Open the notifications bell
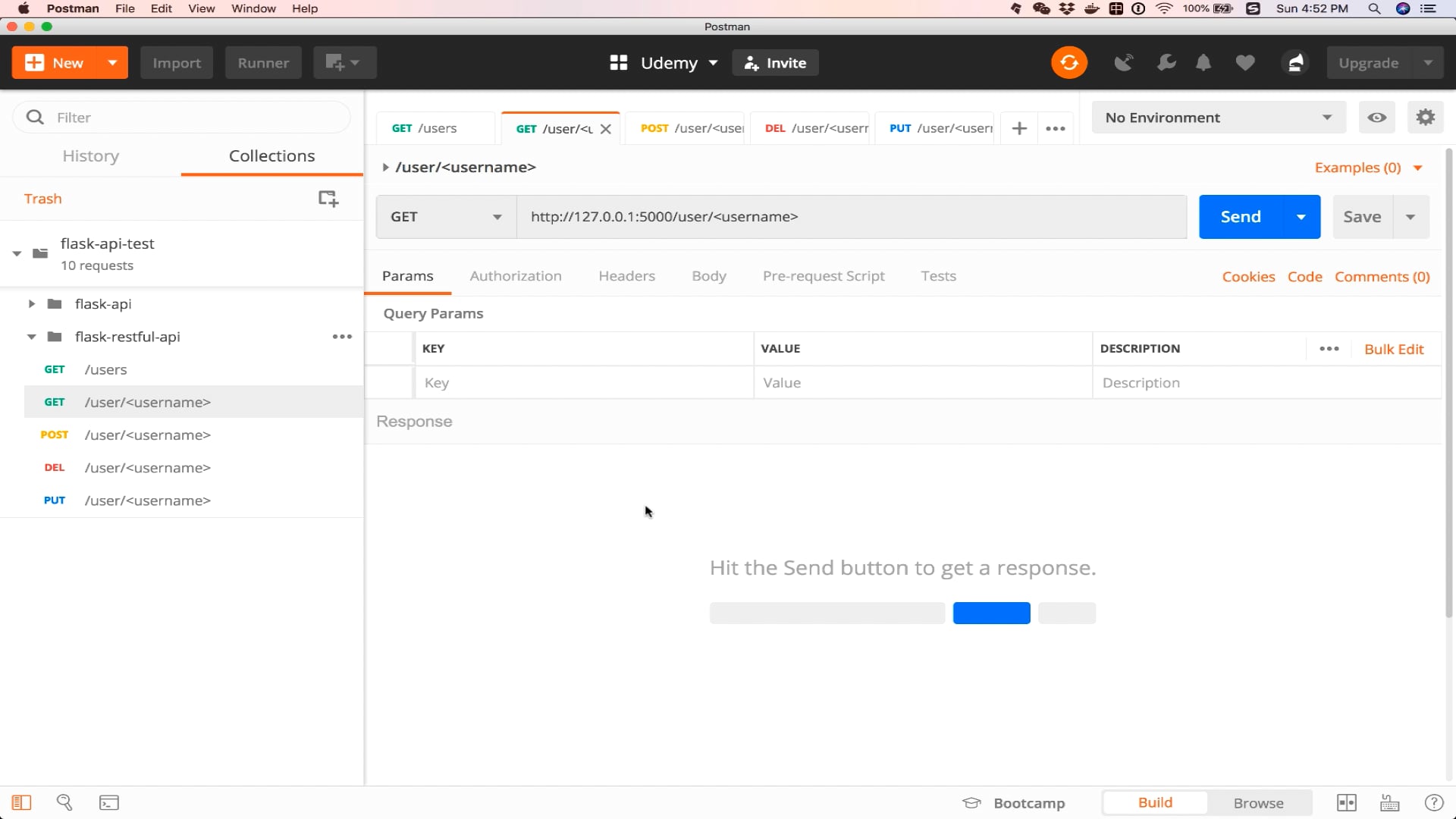1456x819 pixels. tap(1203, 63)
